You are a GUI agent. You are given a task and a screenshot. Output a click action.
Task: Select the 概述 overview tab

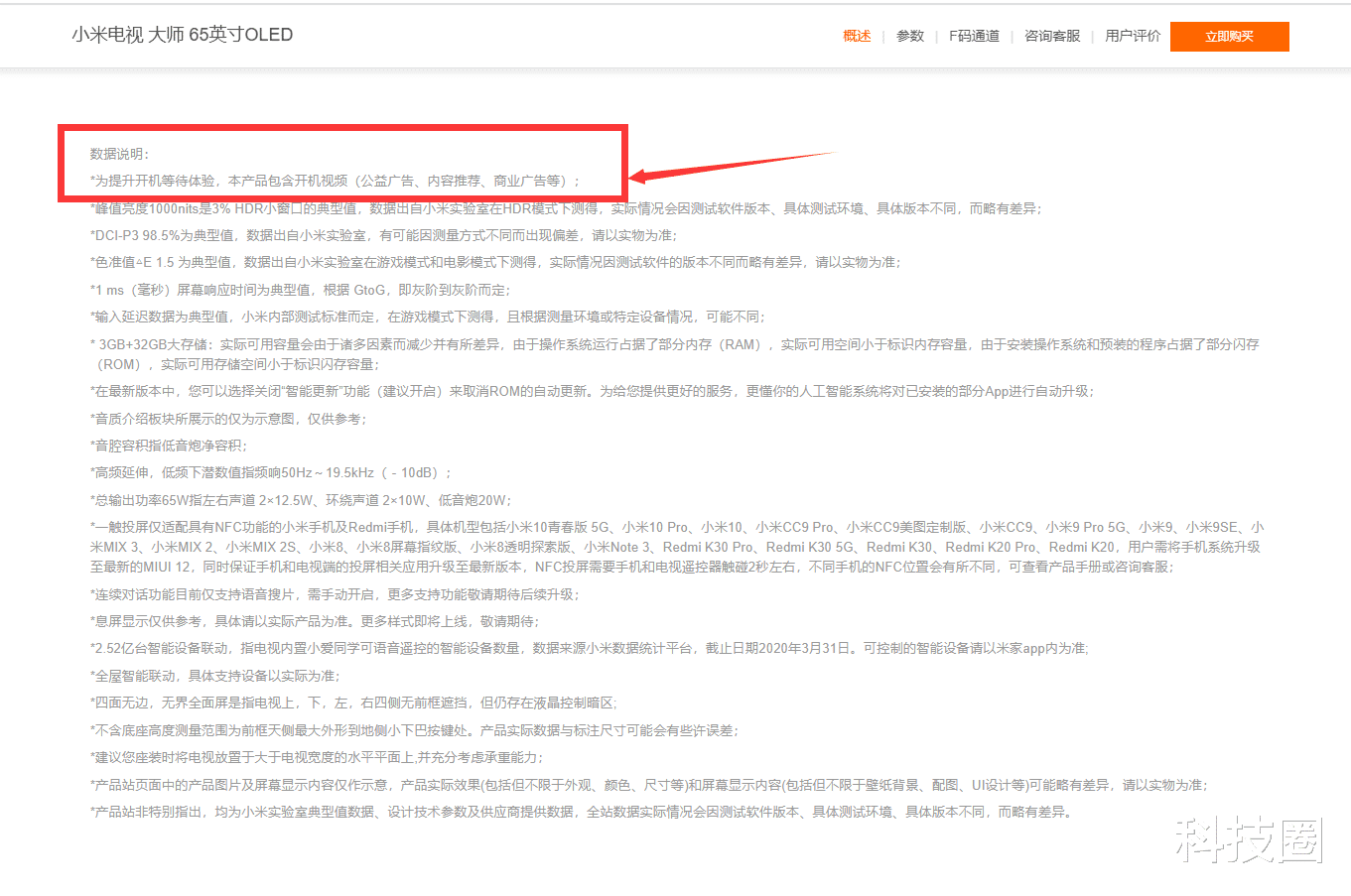pyautogui.click(x=856, y=35)
